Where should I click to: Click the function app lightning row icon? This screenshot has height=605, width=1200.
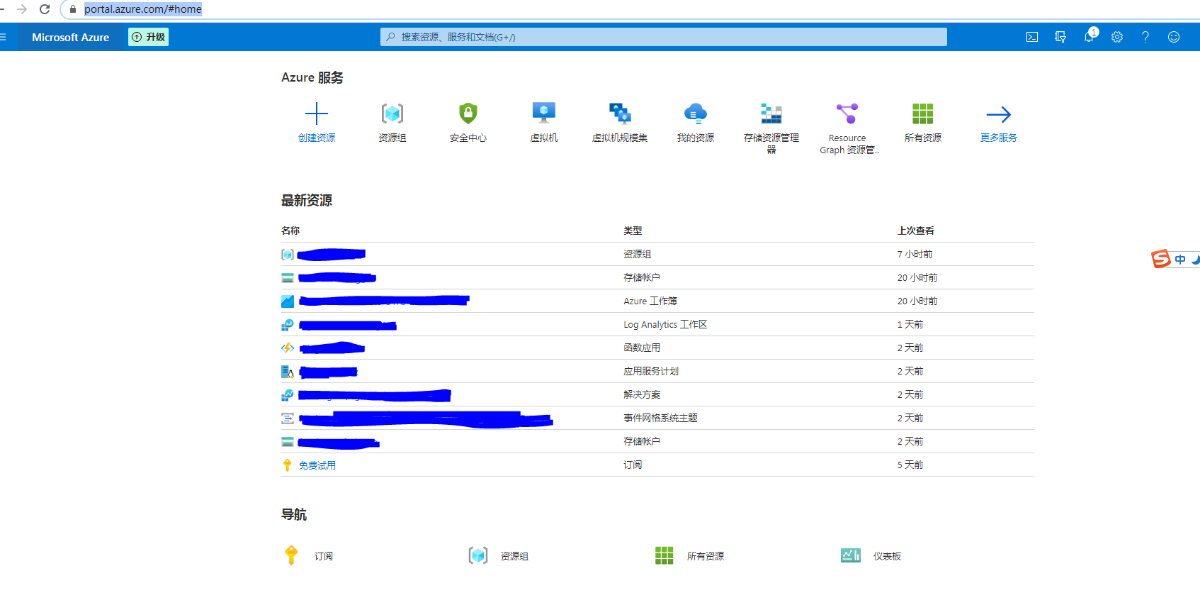288,348
